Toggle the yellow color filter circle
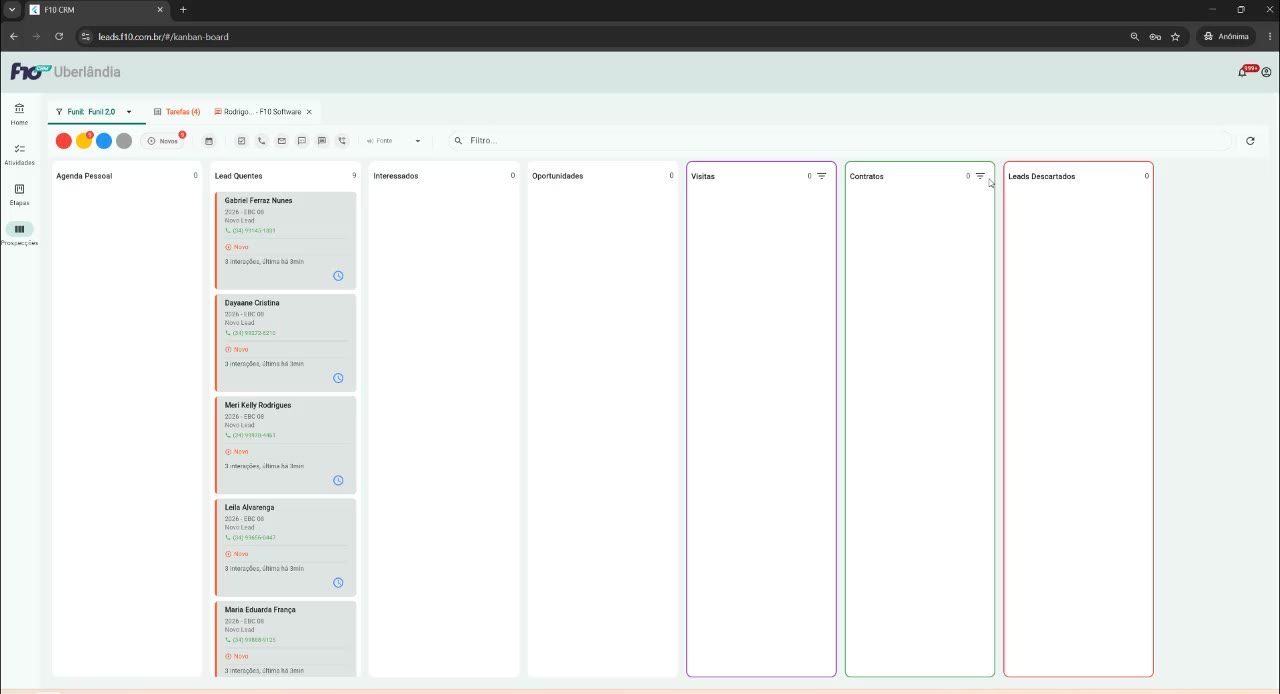The width and height of the screenshot is (1280, 694). point(84,141)
